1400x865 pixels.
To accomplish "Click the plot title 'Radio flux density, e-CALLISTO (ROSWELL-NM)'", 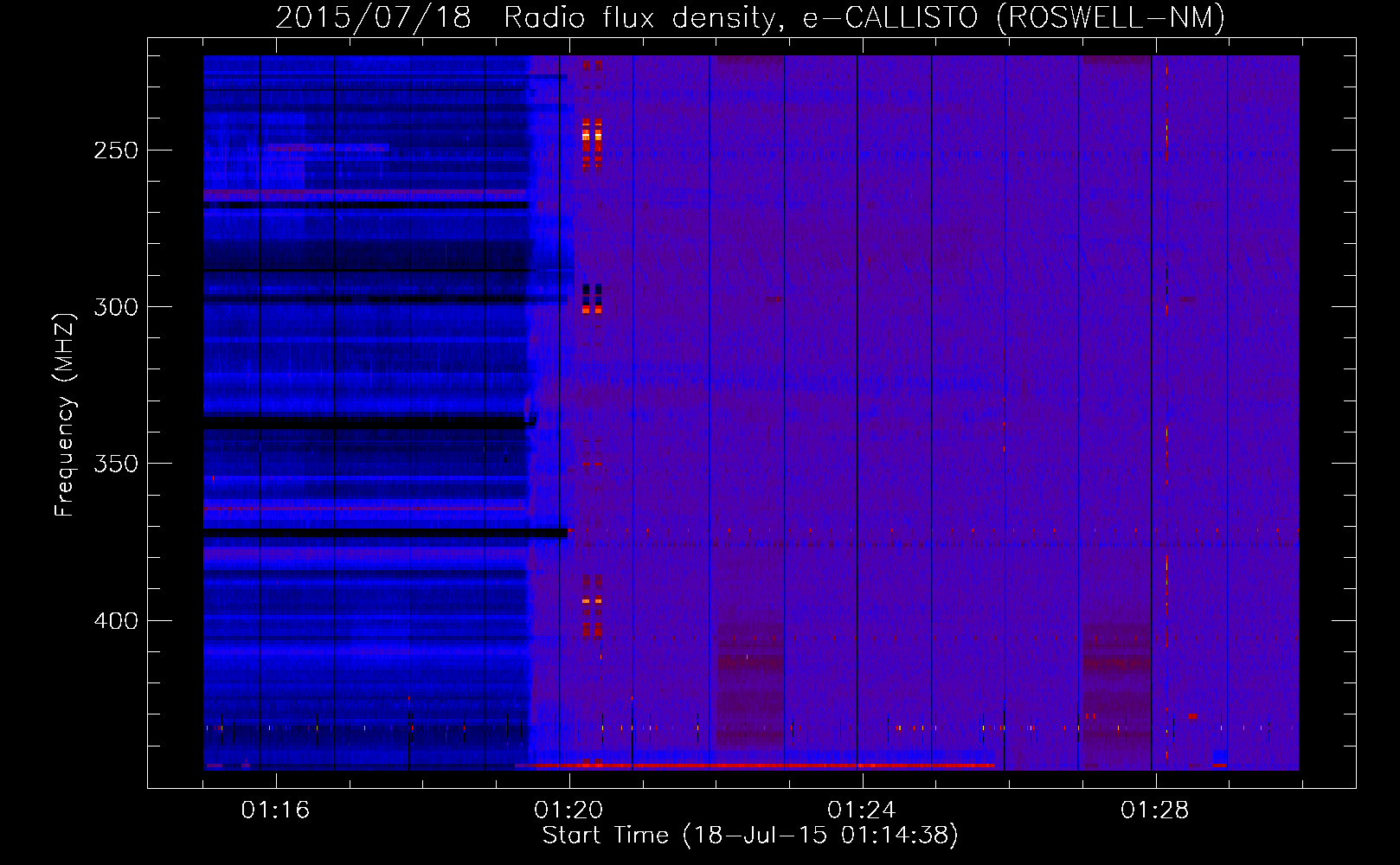I will click(864, 17).
